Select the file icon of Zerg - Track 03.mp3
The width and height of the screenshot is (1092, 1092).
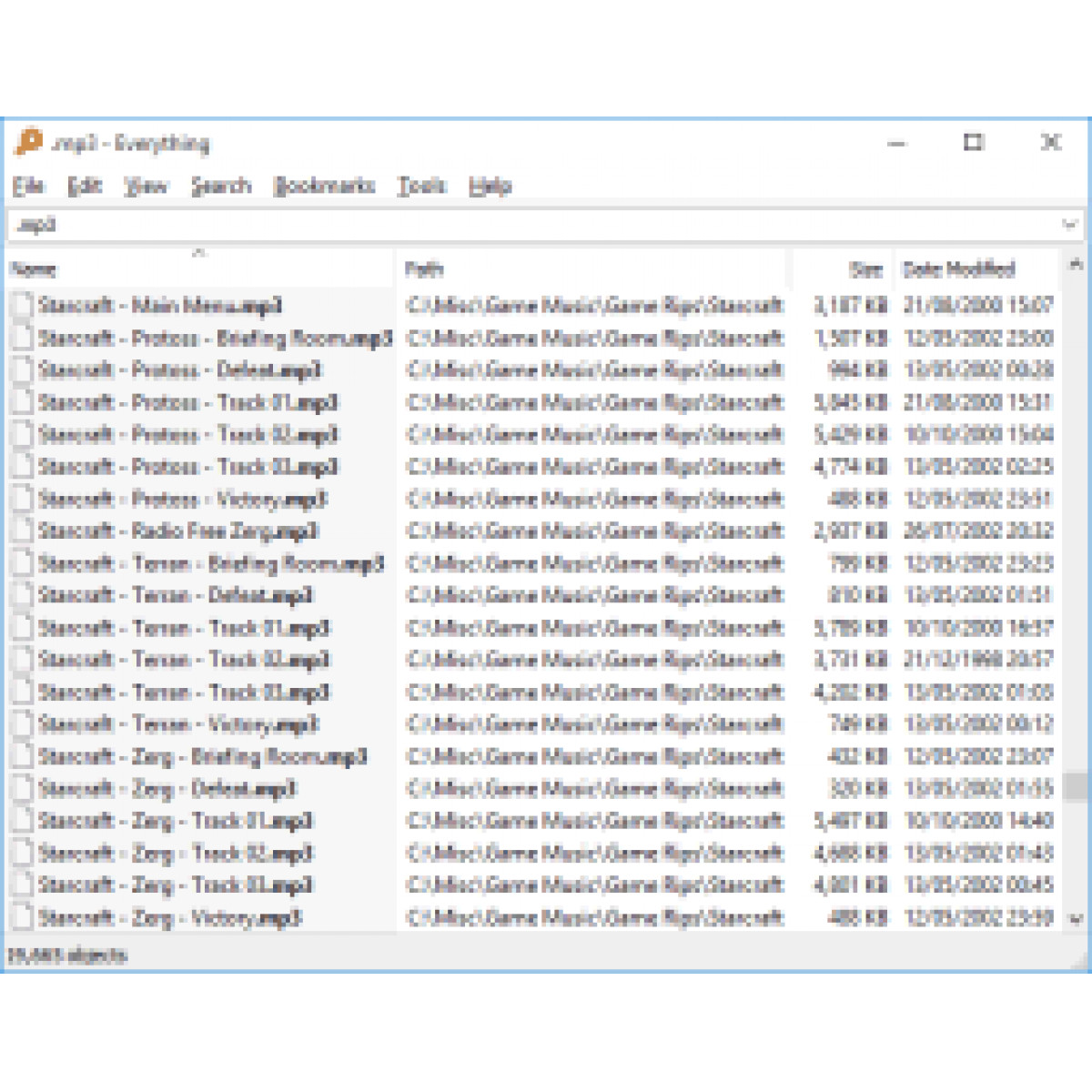(23, 885)
